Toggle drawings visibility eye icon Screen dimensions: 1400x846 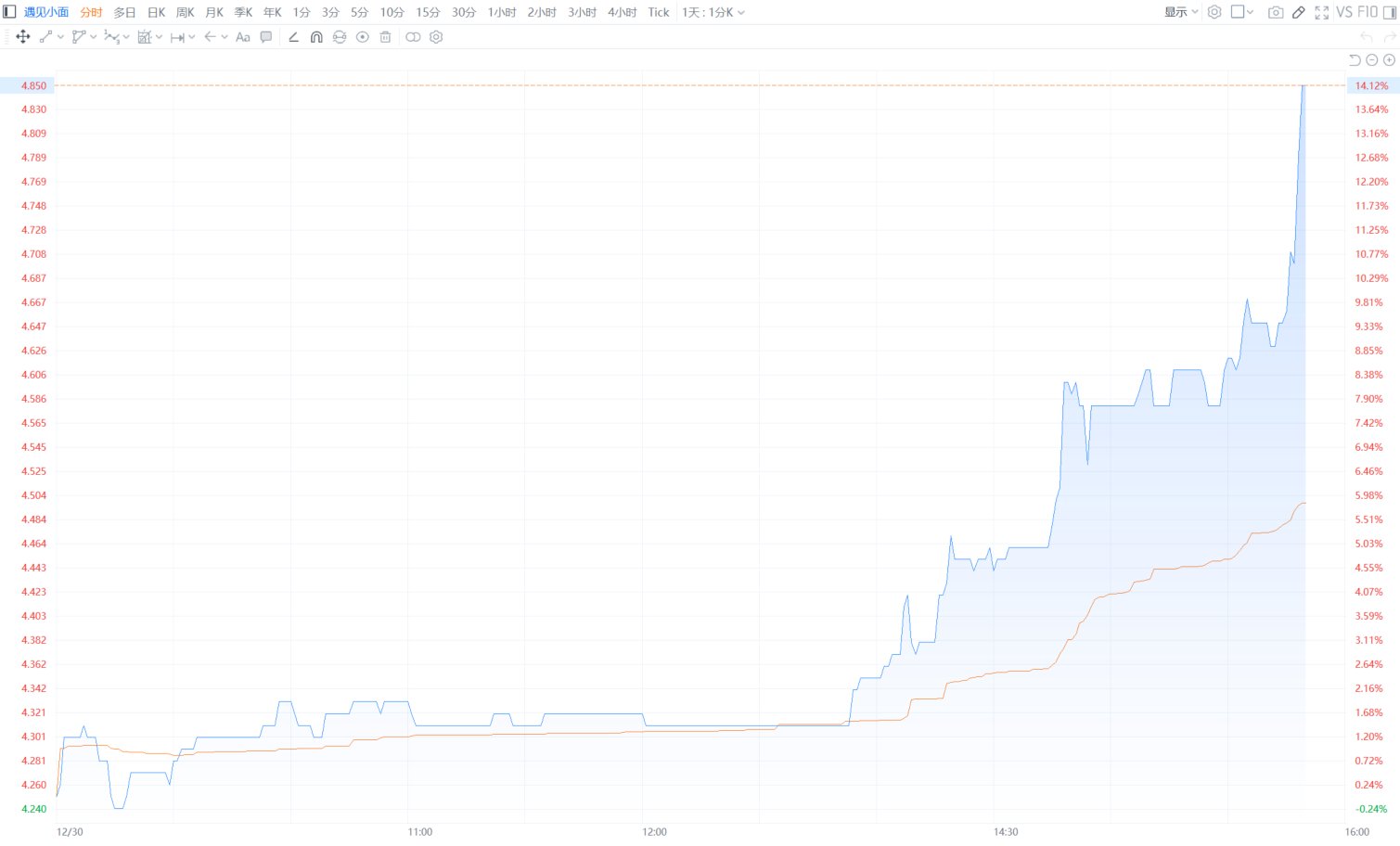pyautogui.click(x=363, y=37)
